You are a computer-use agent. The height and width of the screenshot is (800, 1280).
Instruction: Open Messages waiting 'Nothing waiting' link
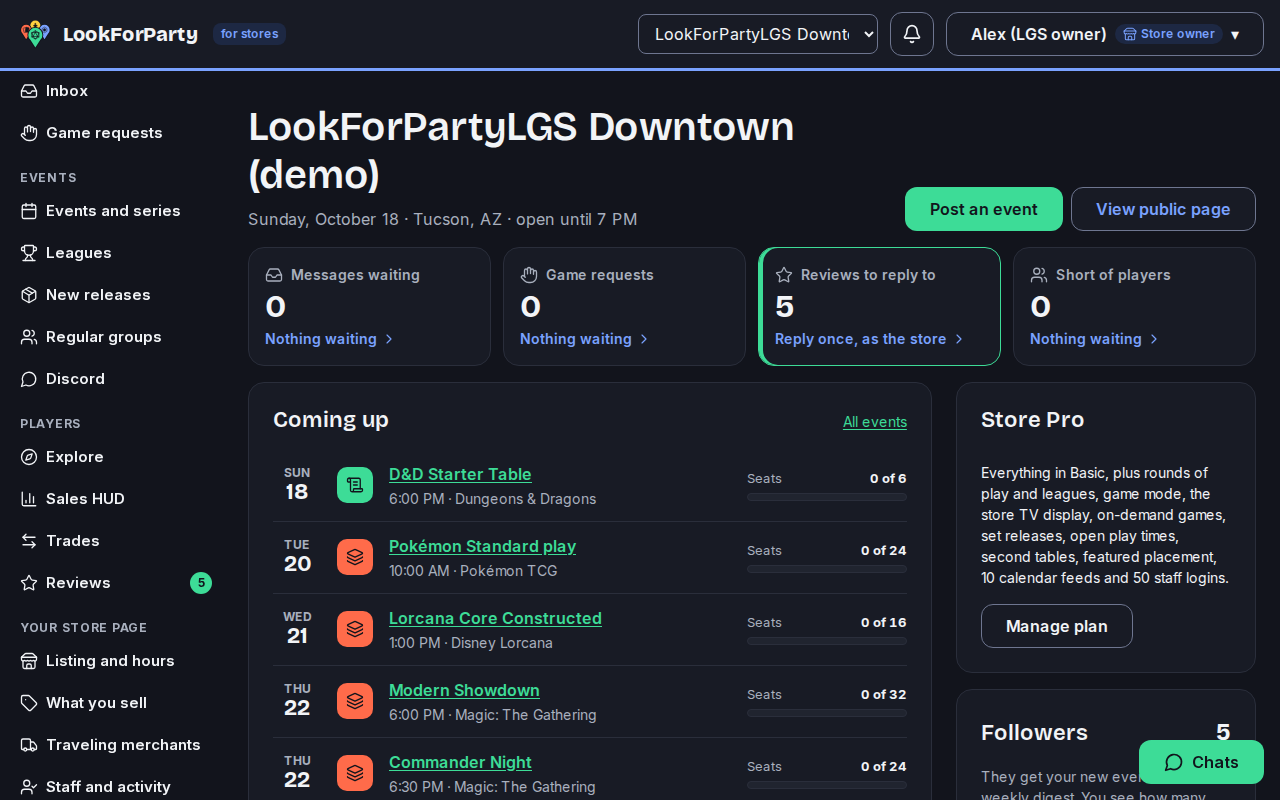329,339
